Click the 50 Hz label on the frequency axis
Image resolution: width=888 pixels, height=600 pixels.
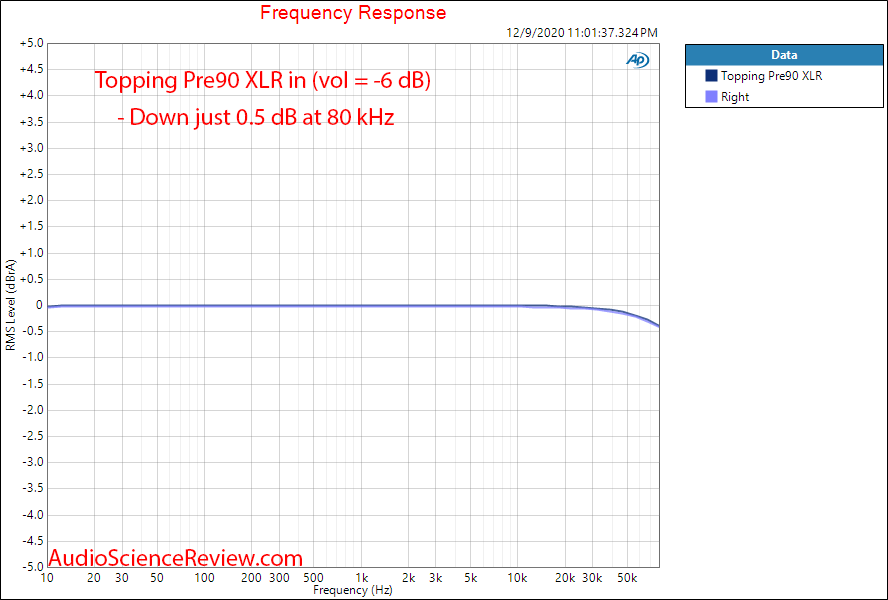coord(156,578)
